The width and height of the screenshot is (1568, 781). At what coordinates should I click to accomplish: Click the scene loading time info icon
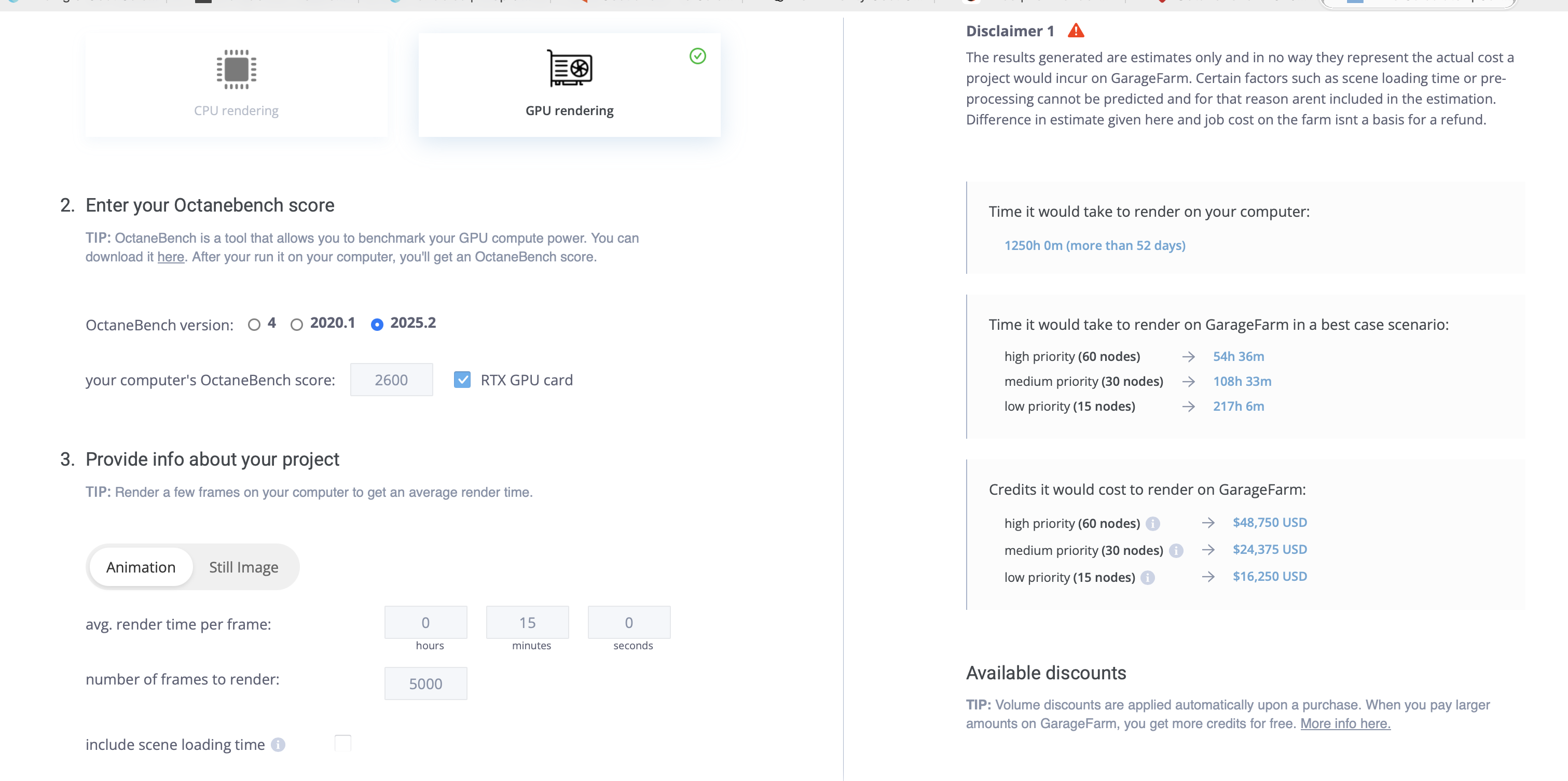(278, 745)
